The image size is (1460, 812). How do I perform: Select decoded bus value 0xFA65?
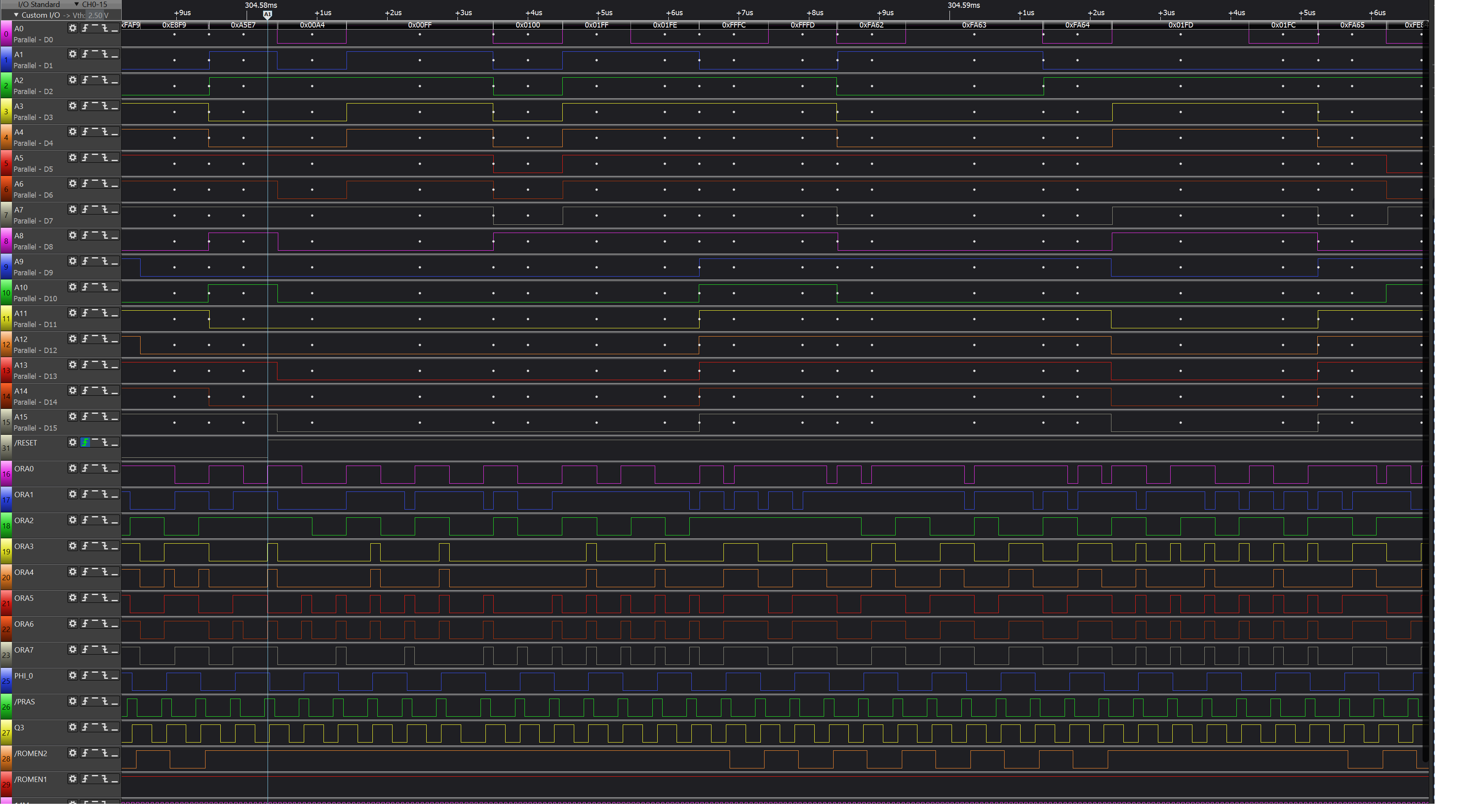point(1352,25)
